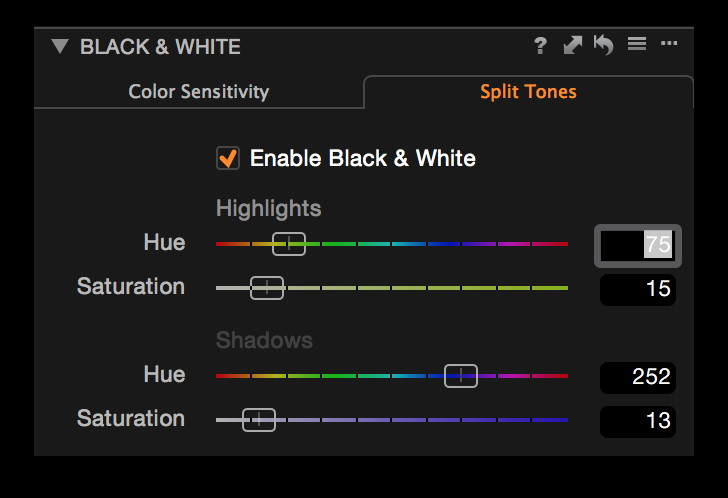
Task: Reset Black & White adjustments with undo arrow
Action: click(x=603, y=46)
